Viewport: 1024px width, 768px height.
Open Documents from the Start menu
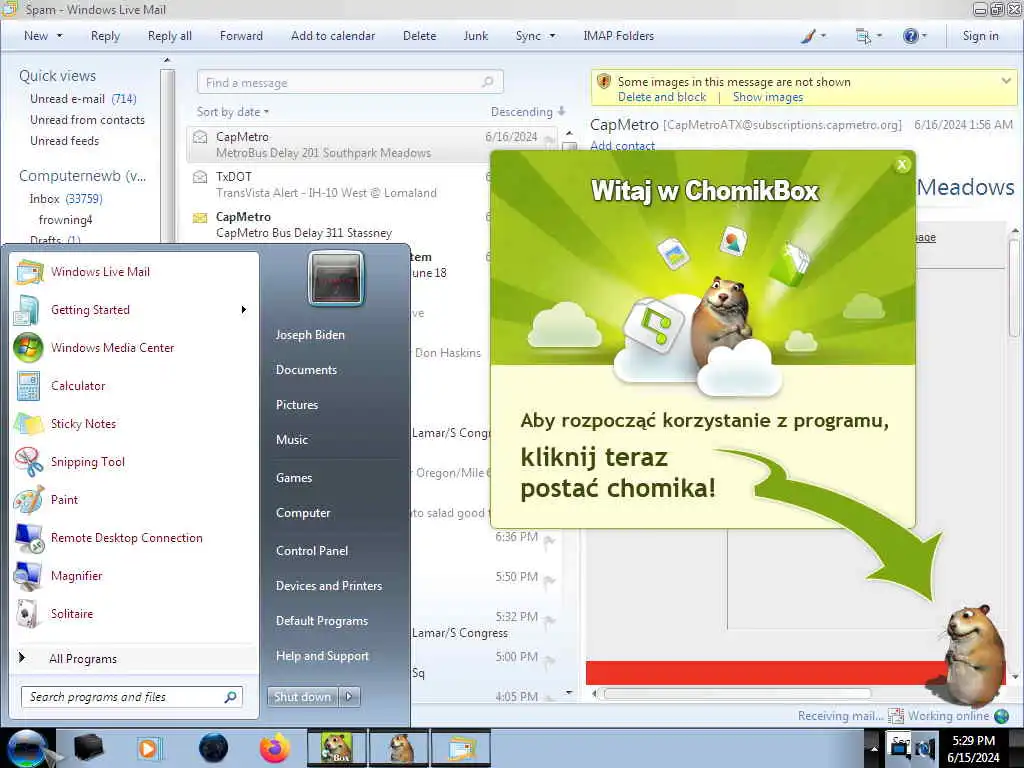click(x=306, y=370)
